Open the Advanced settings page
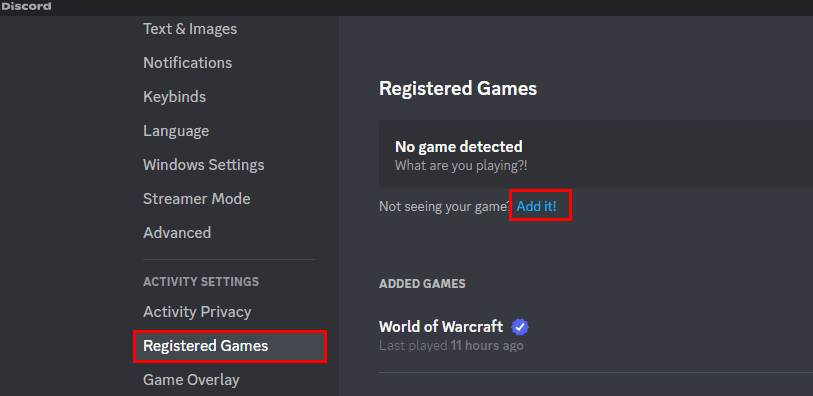The image size is (813, 396). [x=177, y=233]
